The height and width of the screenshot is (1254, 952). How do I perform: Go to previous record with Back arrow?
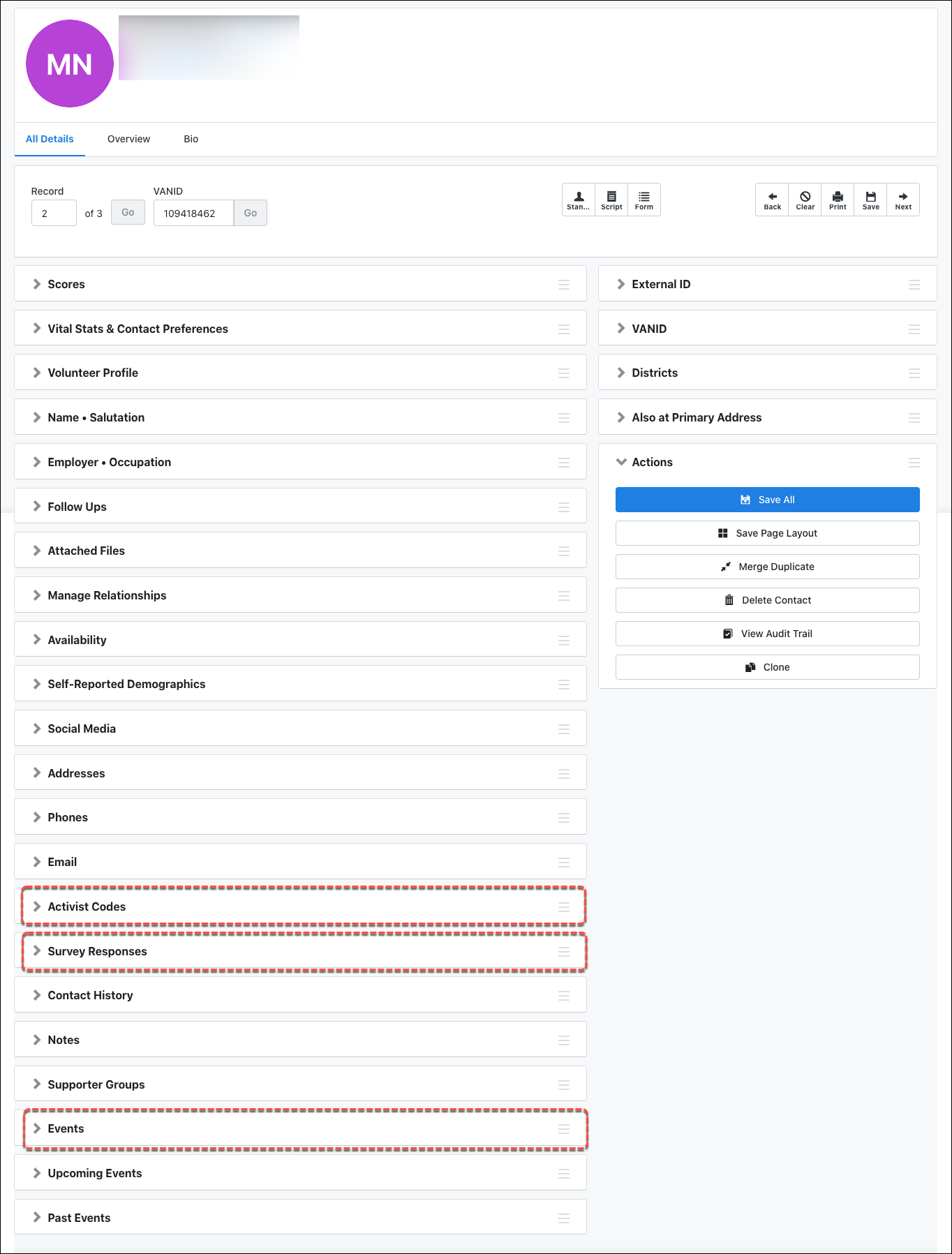point(772,200)
